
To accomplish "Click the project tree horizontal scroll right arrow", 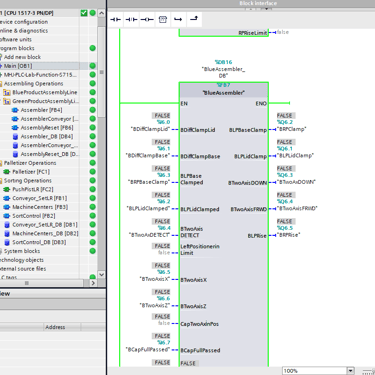I will pyautogui.click(x=93, y=283).
